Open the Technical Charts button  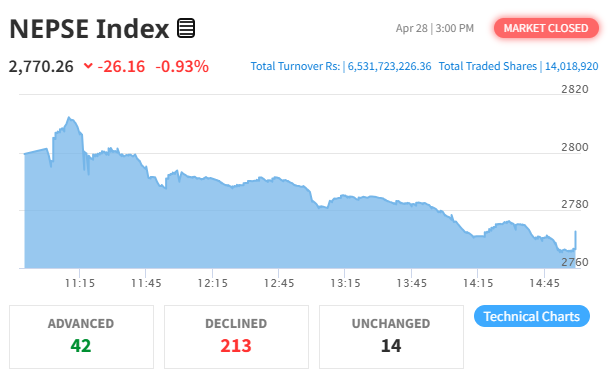pos(532,316)
